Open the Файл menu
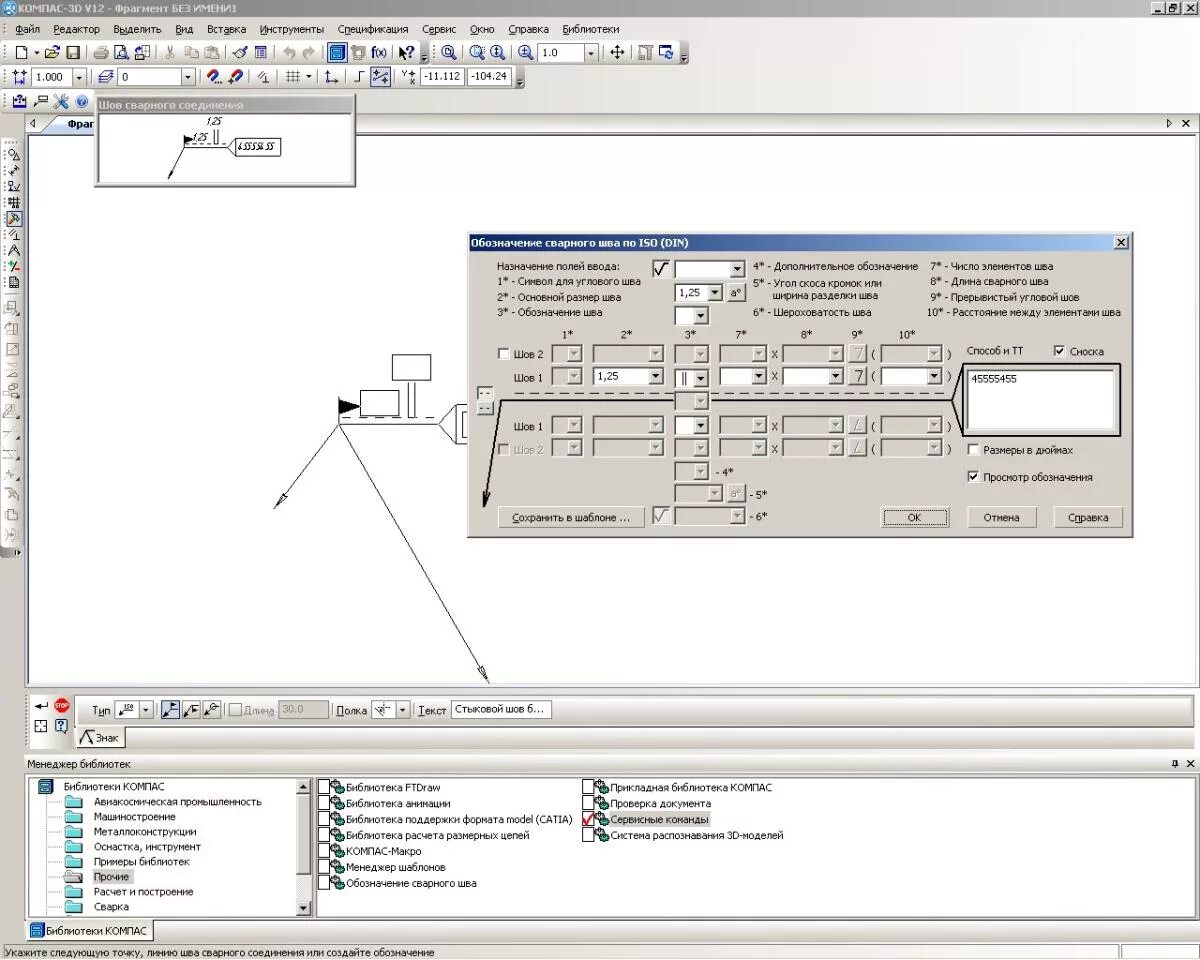The image size is (1200, 960). (x=27, y=29)
